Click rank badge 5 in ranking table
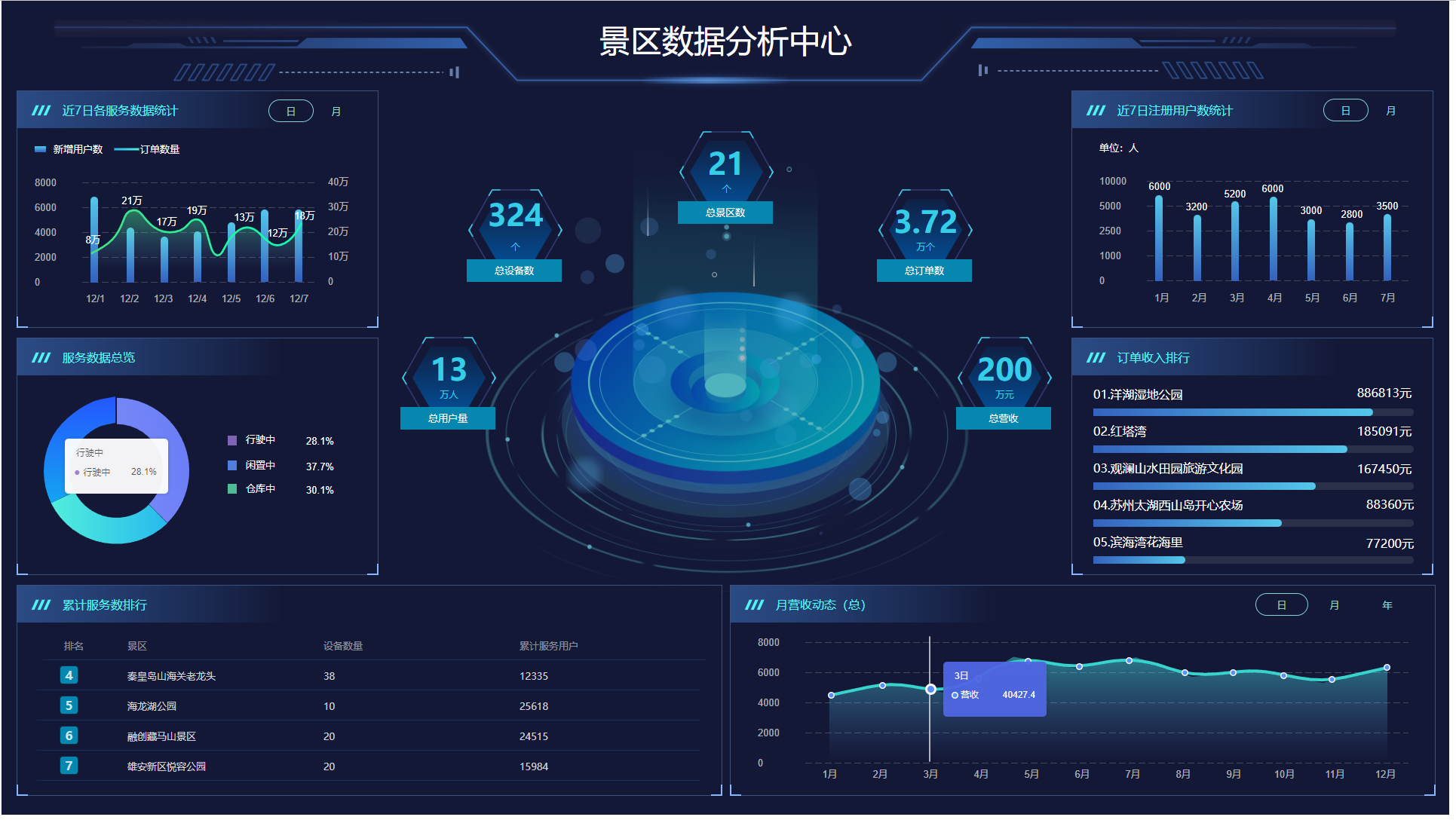The height and width of the screenshot is (823, 1456). (x=69, y=706)
